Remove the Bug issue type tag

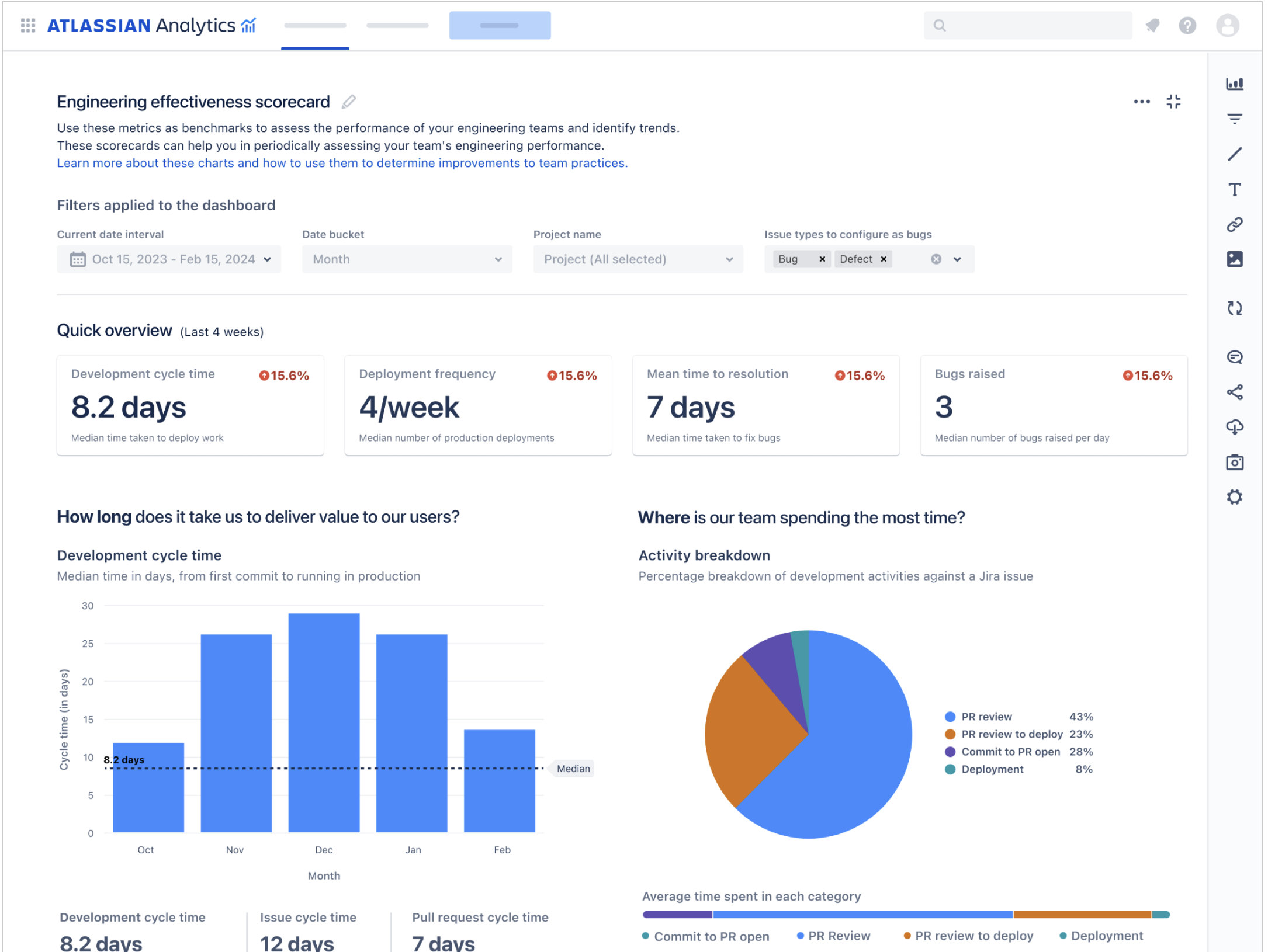coord(822,259)
